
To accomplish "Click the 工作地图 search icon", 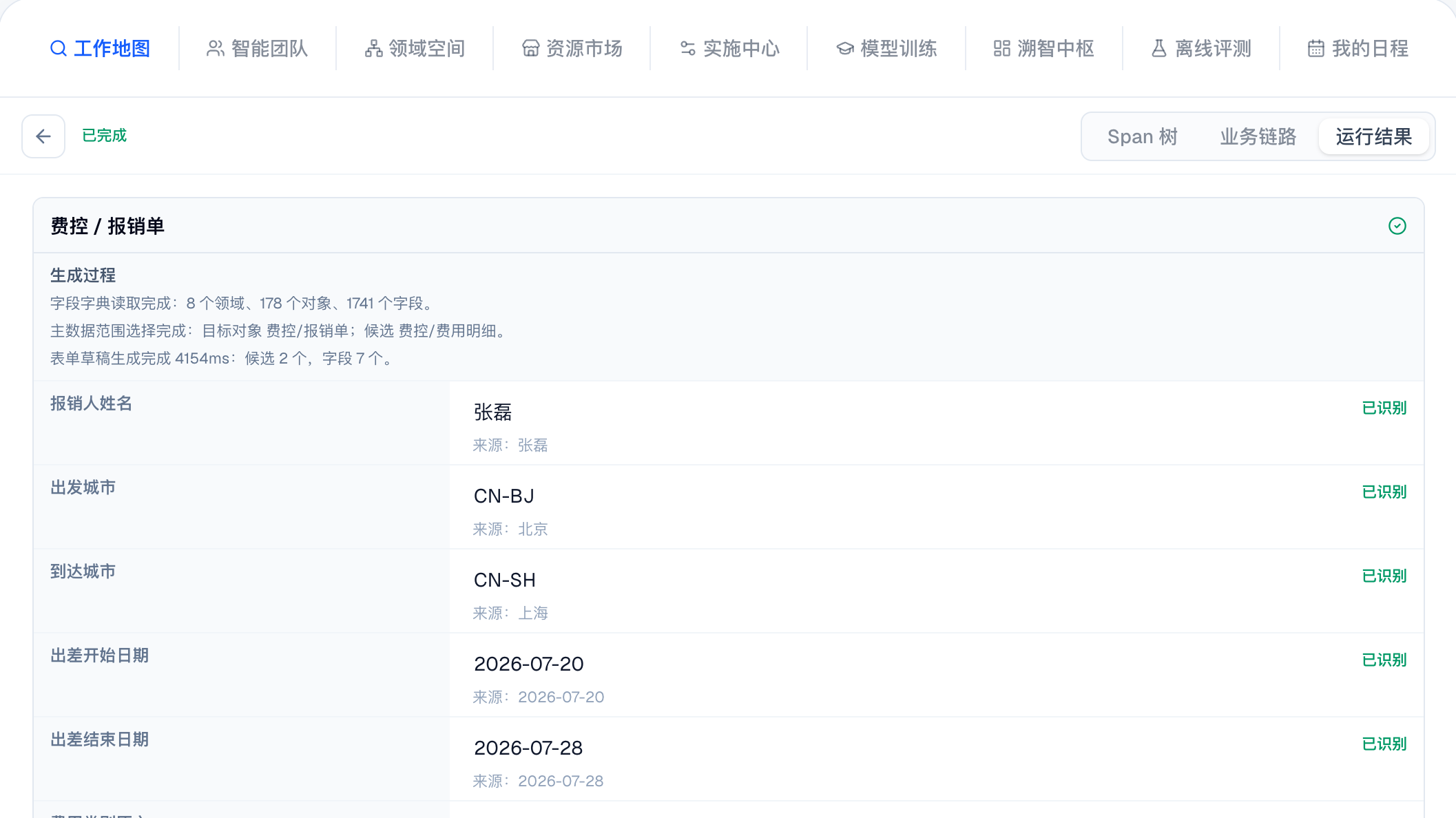I will click(59, 48).
